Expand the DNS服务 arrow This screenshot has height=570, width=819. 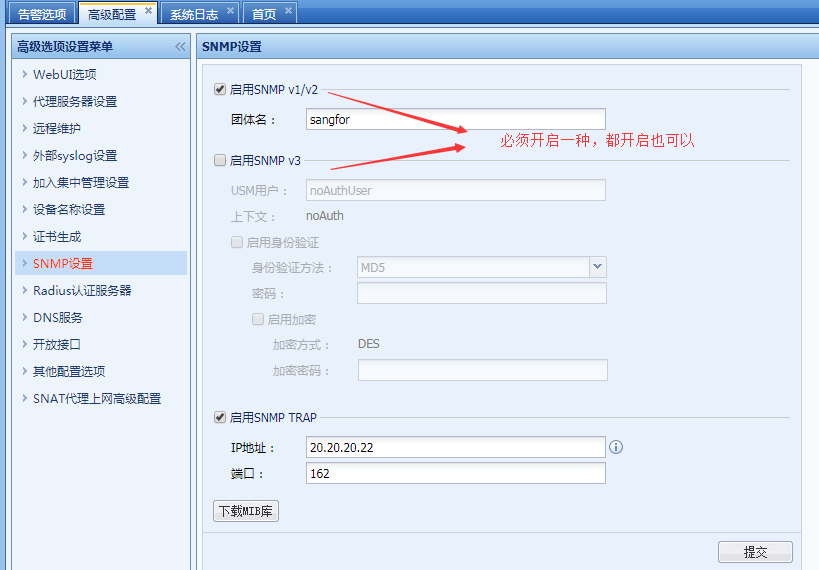click(25, 317)
